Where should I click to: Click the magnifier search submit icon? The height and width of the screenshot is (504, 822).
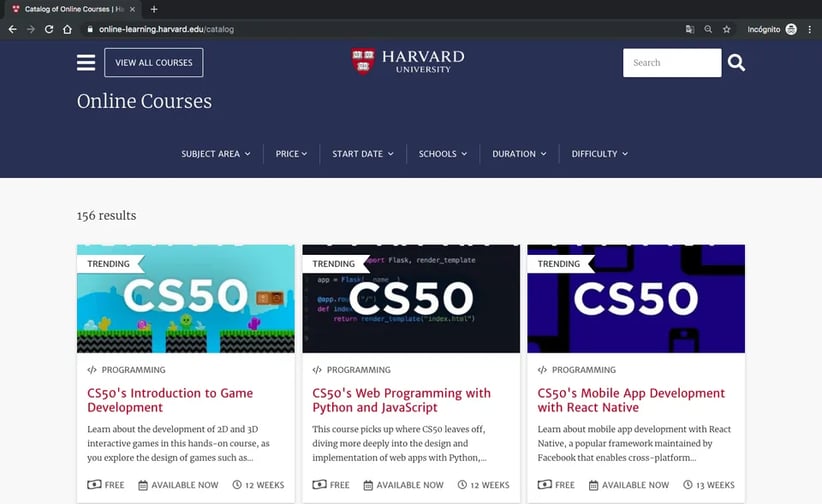tap(736, 63)
